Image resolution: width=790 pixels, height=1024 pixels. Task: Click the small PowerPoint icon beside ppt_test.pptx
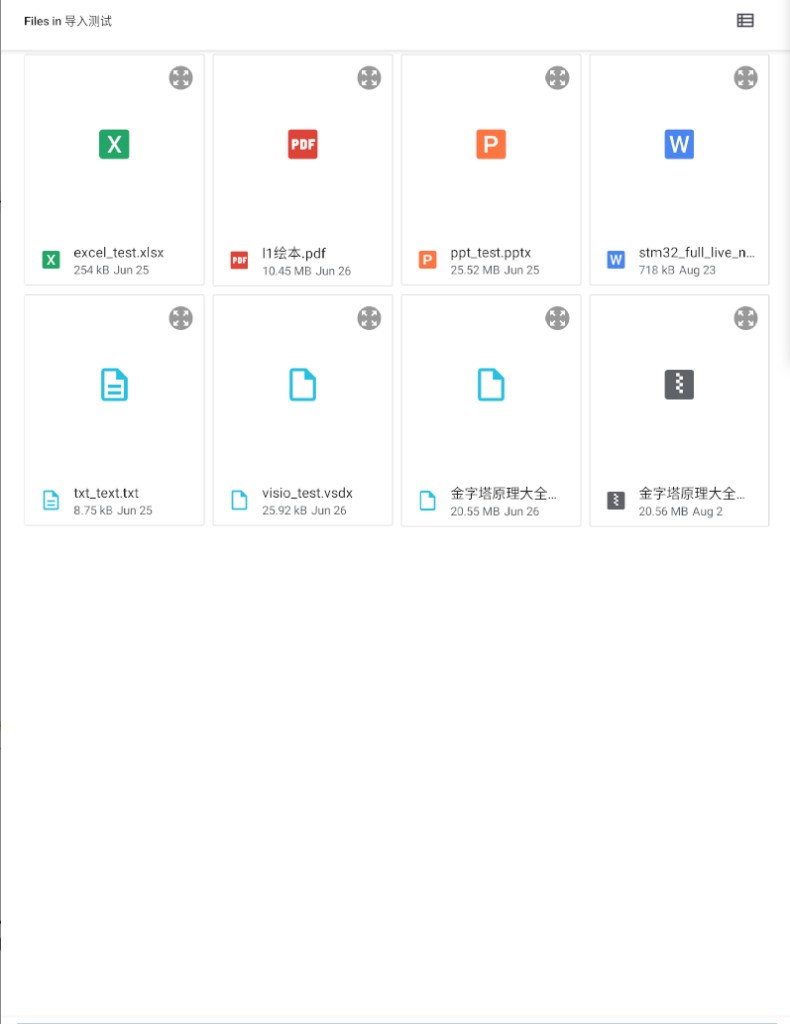tap(428, 260)
